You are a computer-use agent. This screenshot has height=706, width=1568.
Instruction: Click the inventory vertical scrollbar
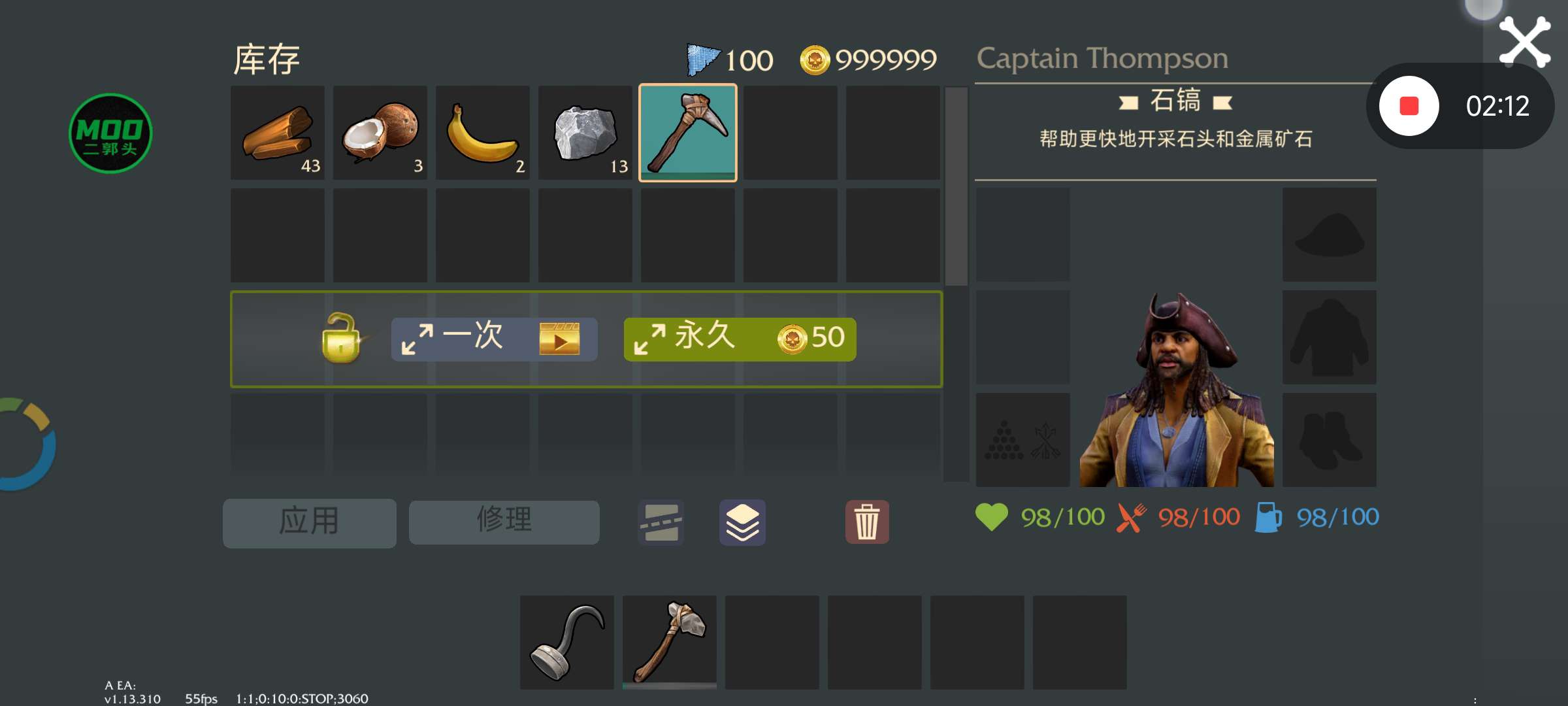(x=956, y=284)
